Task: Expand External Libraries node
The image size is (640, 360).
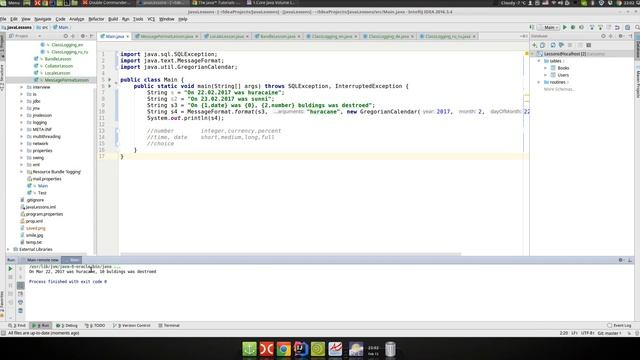Action: 9,249
